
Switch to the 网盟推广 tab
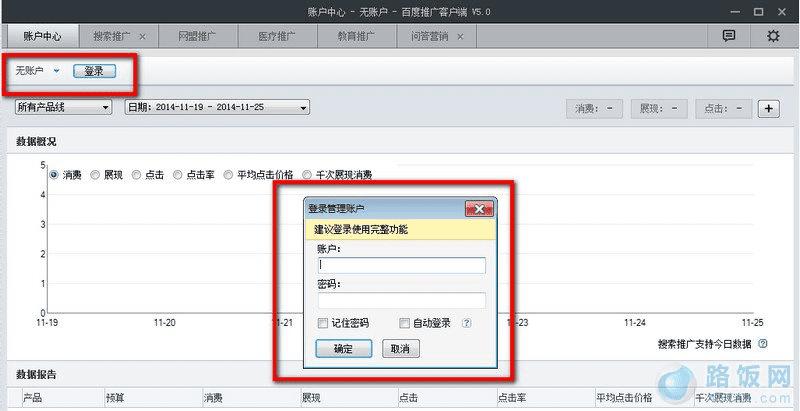click(197, 37)
